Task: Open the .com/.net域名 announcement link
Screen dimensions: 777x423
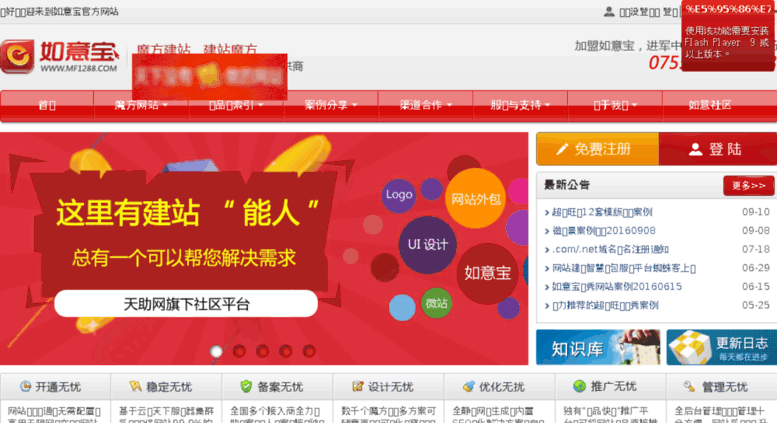Action: pos(610,249)
